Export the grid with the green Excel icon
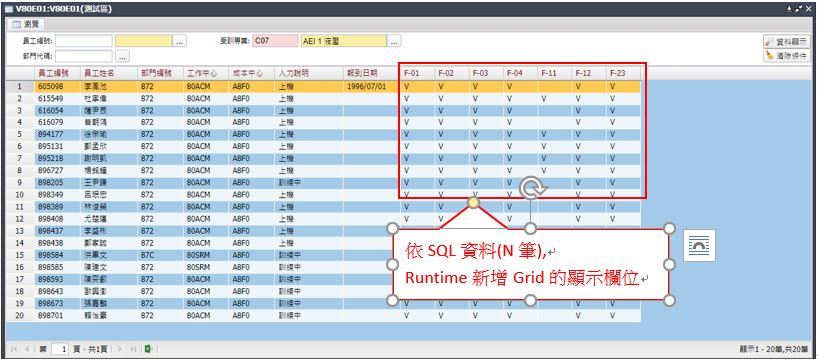Screen dimensions: 818x360 click(x=148, y=349)
